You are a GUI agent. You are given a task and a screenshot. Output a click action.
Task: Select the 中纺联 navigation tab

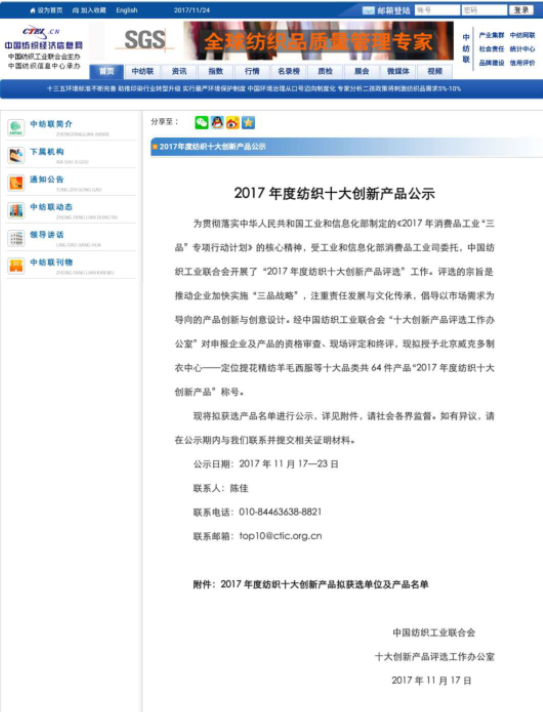click(143, 71)
